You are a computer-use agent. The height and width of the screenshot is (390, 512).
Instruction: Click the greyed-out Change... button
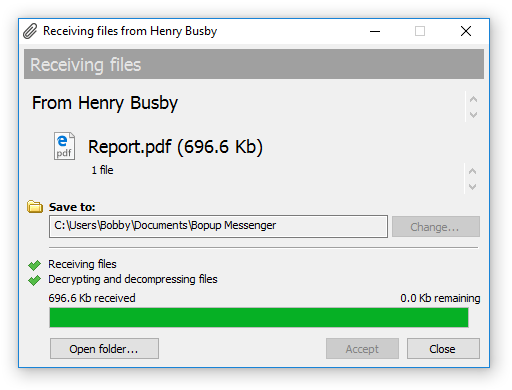pyautogui.click(x=436, y=227)
